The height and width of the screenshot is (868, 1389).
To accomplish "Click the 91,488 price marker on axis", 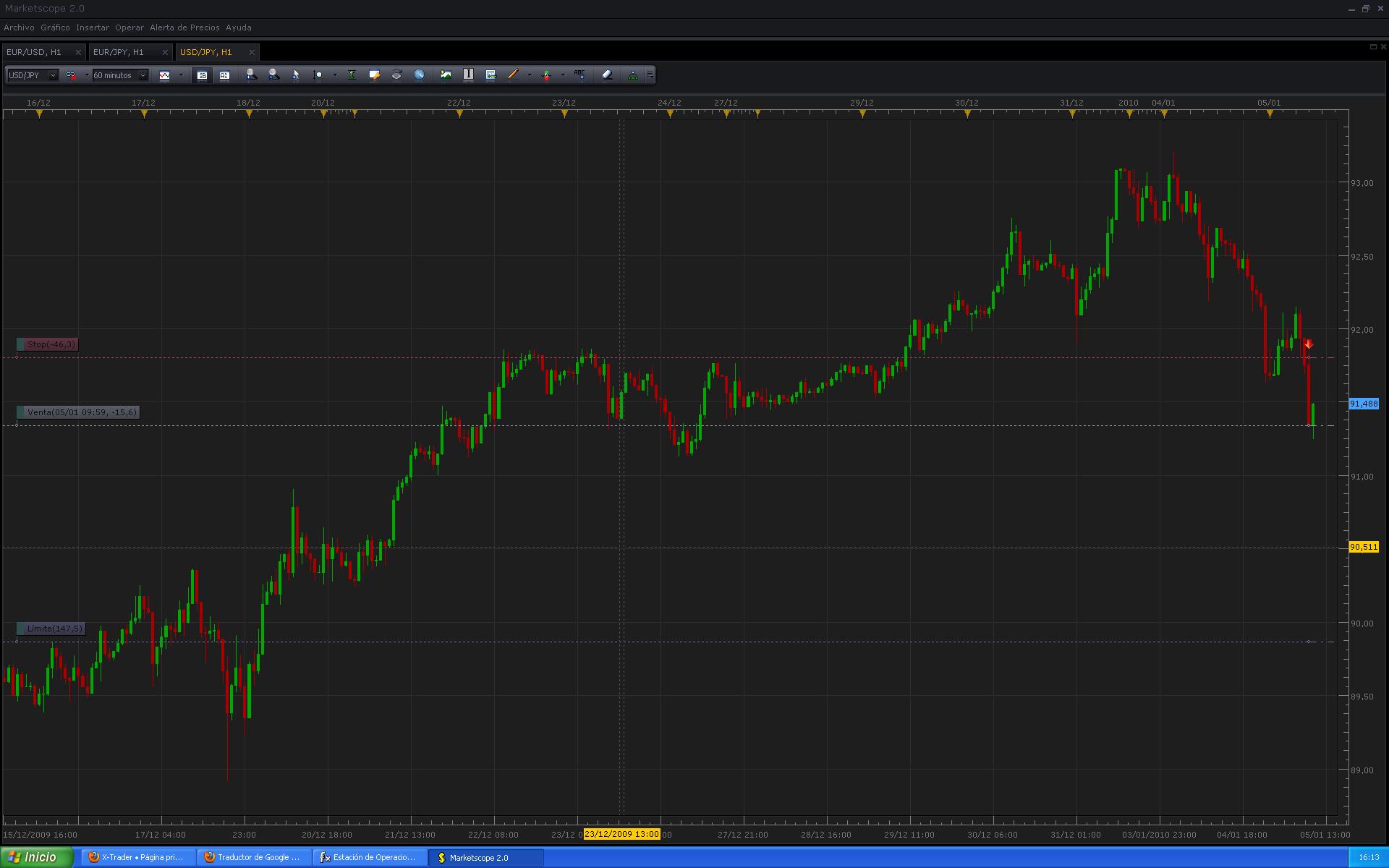I will 1364,404.
